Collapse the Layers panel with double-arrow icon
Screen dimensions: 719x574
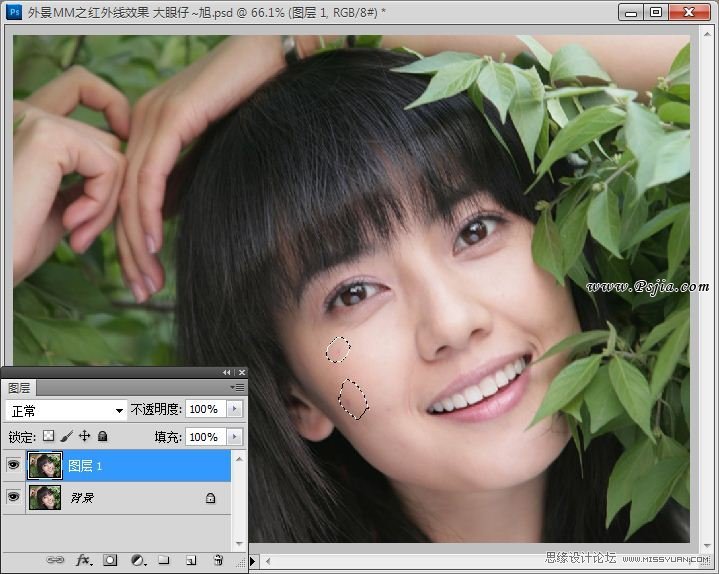tap(227, 372)
